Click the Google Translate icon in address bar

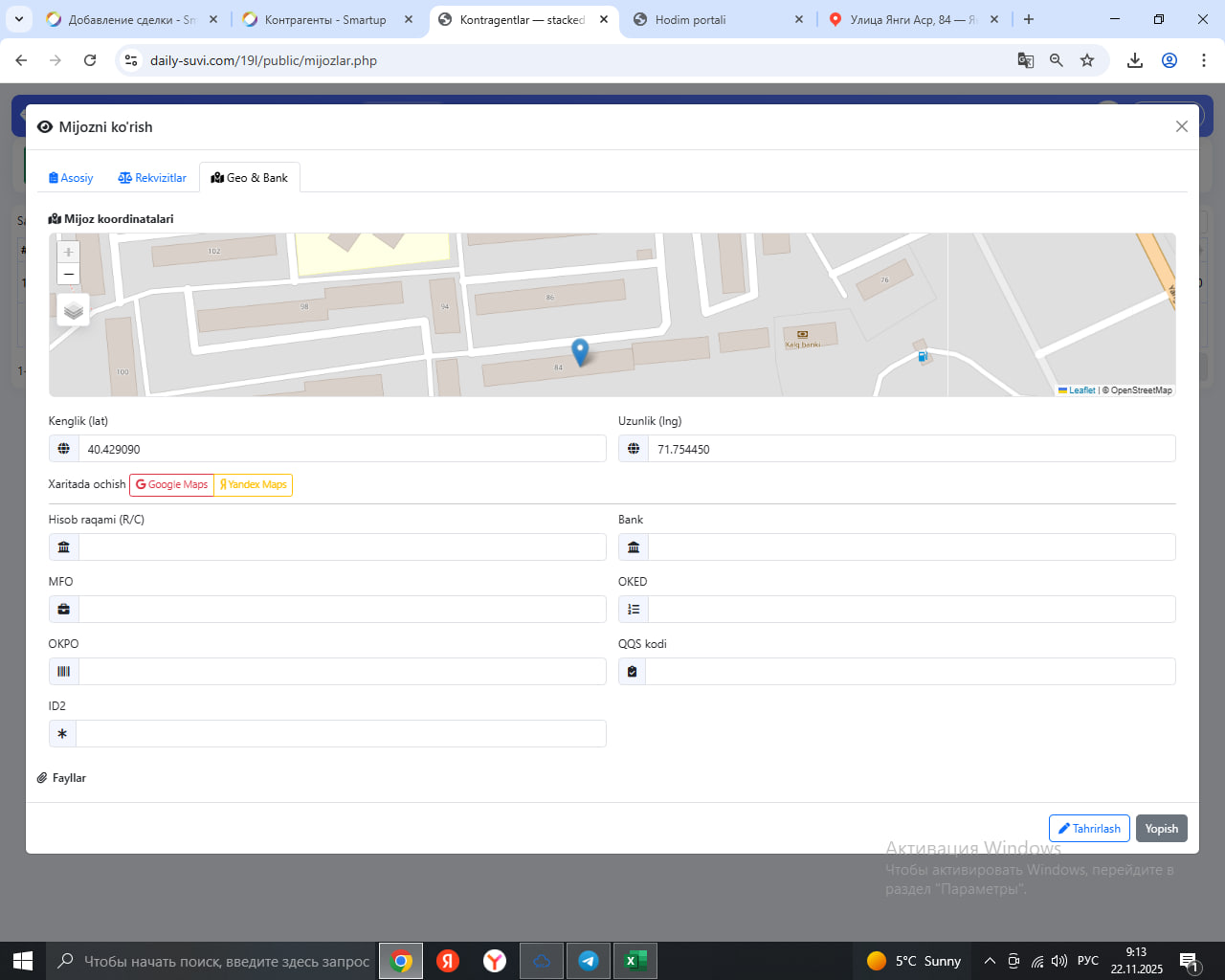(1025, 60)
